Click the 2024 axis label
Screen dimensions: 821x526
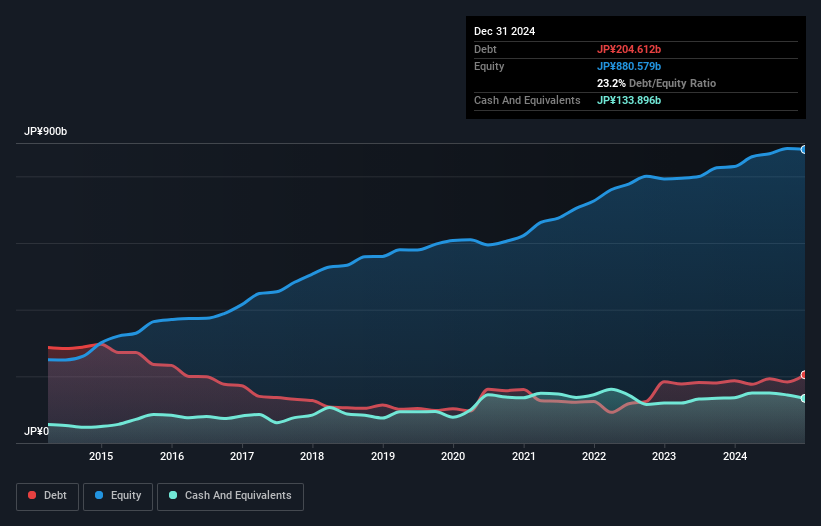(735, 456)
